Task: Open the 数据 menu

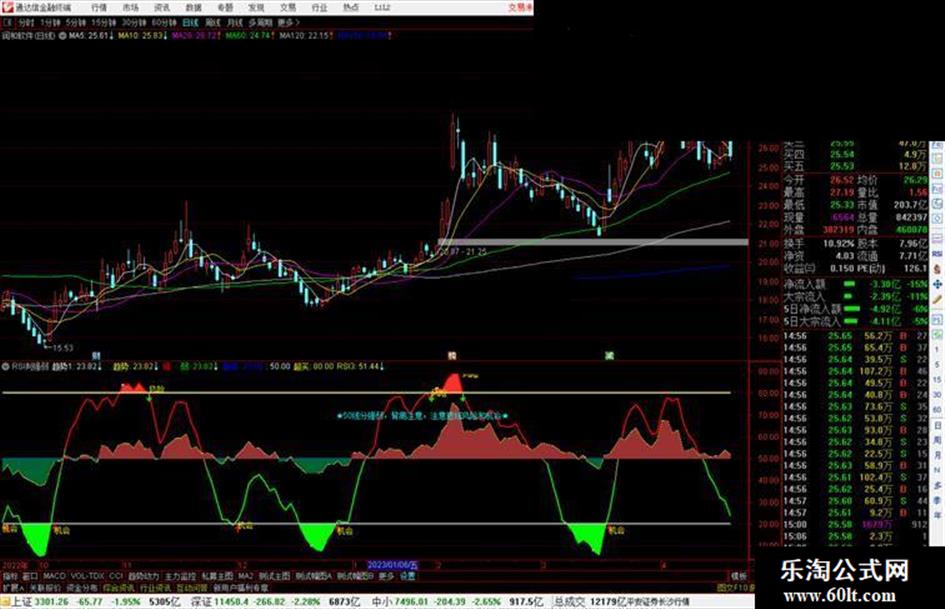Action: (193, 8)
